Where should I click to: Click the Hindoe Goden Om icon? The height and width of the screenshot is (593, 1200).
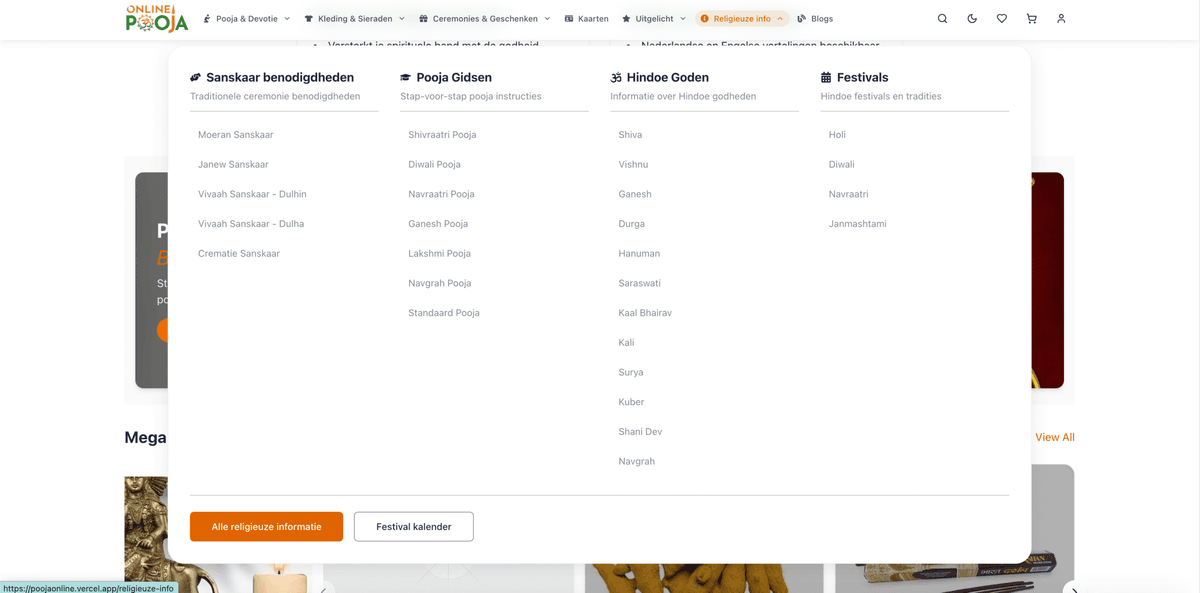pos(616,77)
